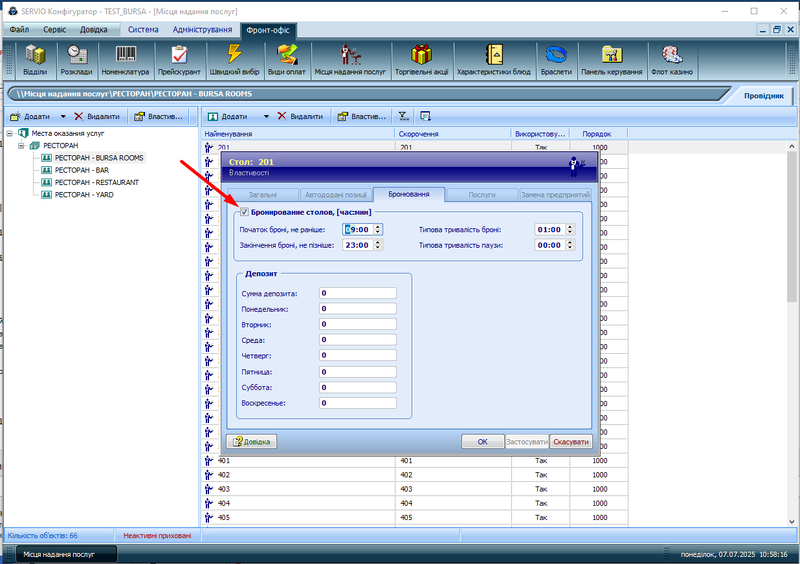Click the Розклади clock icon
The width and height of the screenshot is (800, 564).
76,58
